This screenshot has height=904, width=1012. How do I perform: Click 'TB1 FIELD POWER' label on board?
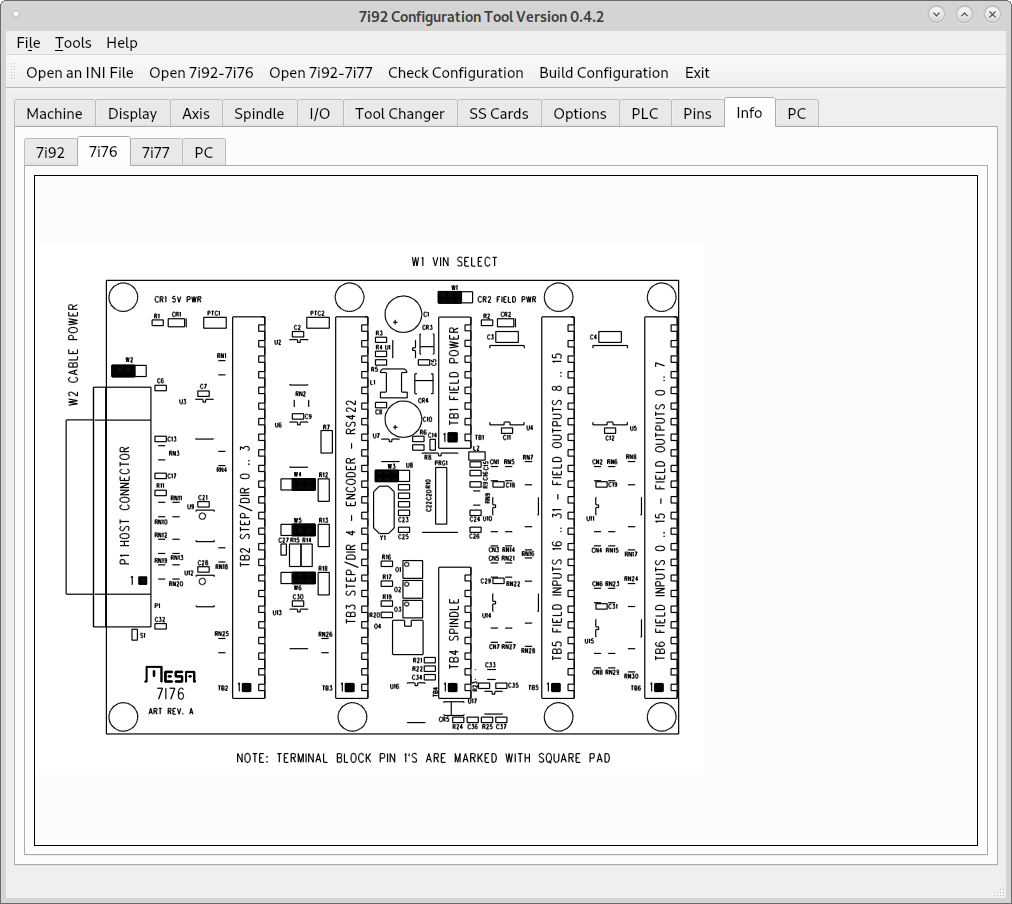454,377
